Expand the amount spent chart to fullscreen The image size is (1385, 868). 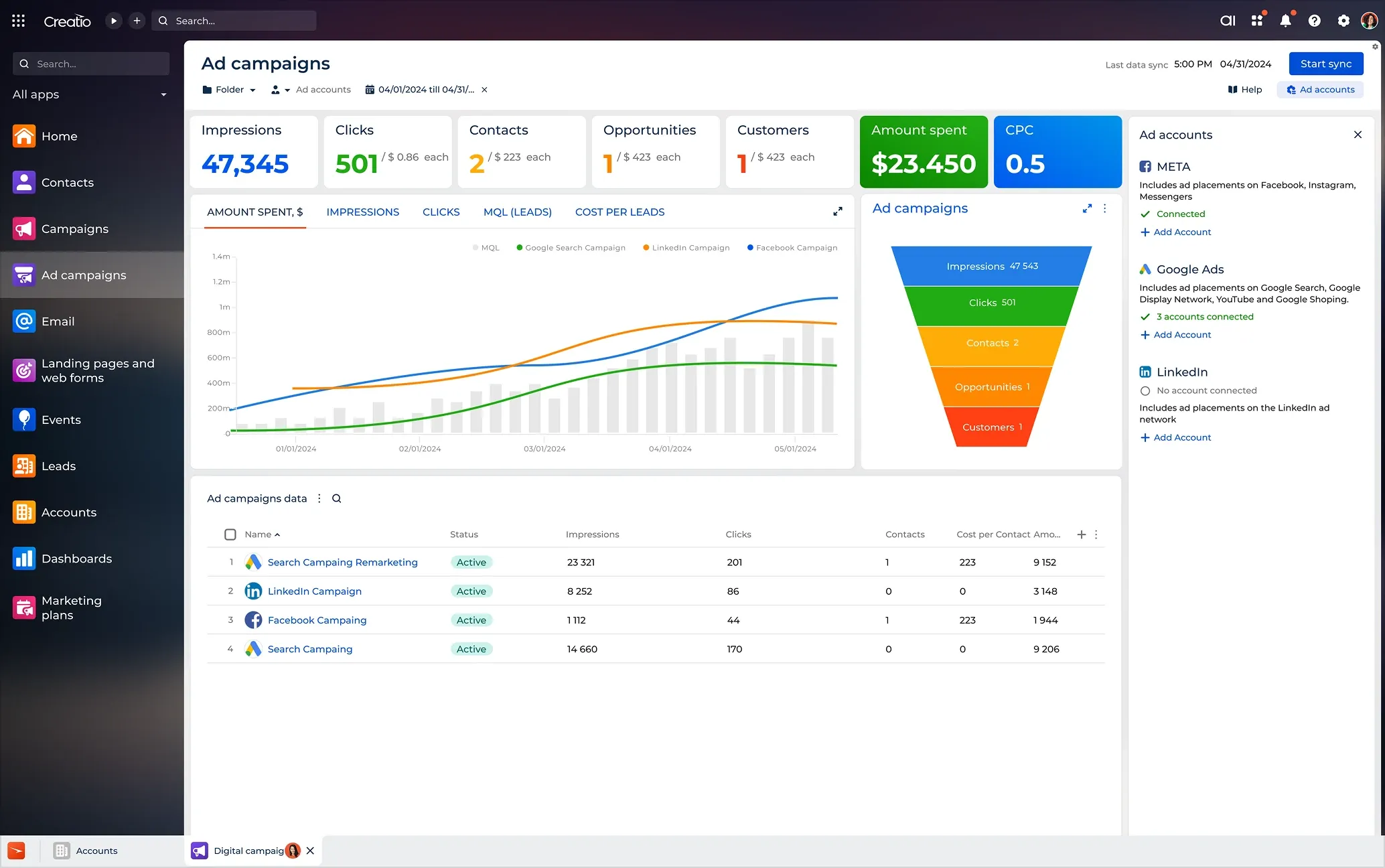tap(837, 212)
